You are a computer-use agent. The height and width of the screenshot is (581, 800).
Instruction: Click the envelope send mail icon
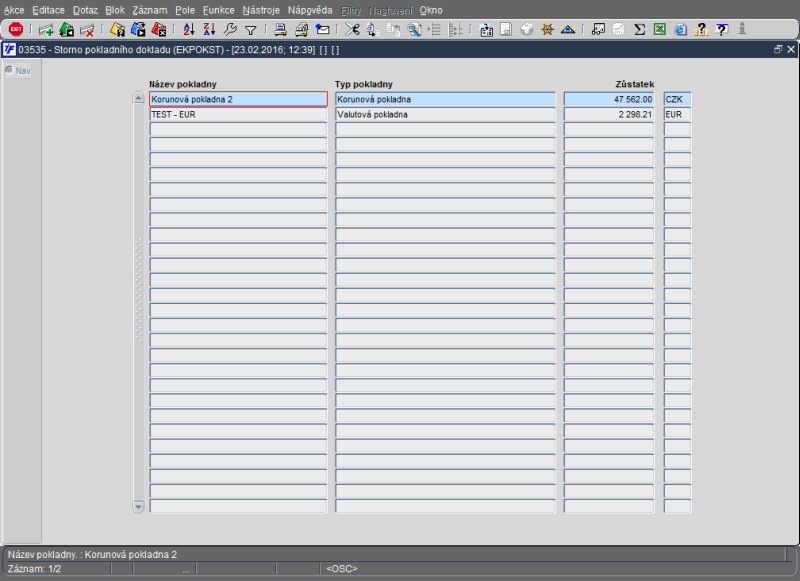[322, 30]
